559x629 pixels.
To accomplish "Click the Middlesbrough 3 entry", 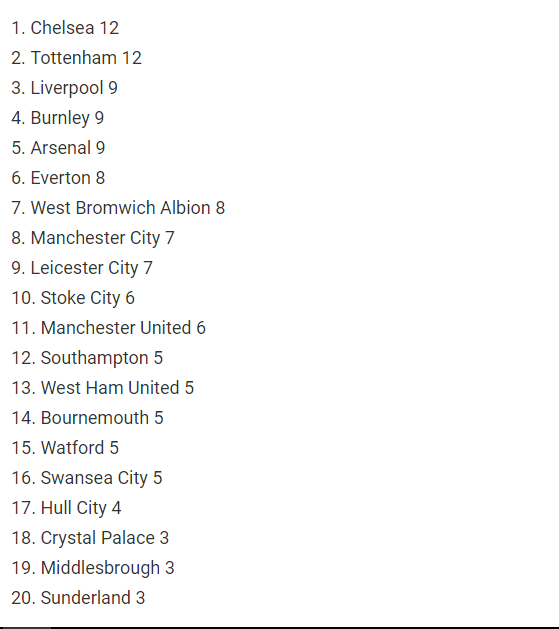I will coord(93,568).
